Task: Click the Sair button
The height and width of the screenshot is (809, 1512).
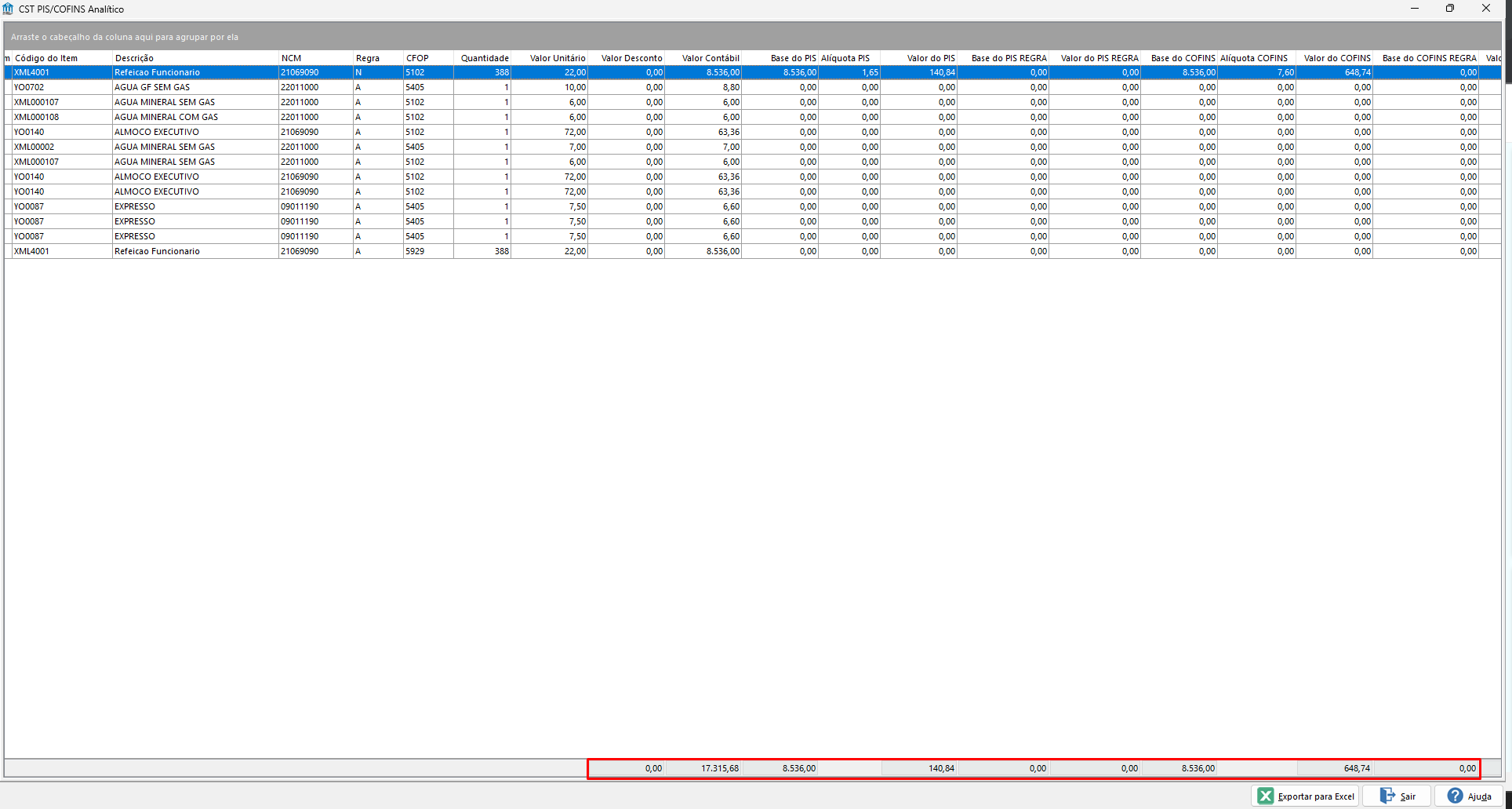Action: pos(1398,796)
